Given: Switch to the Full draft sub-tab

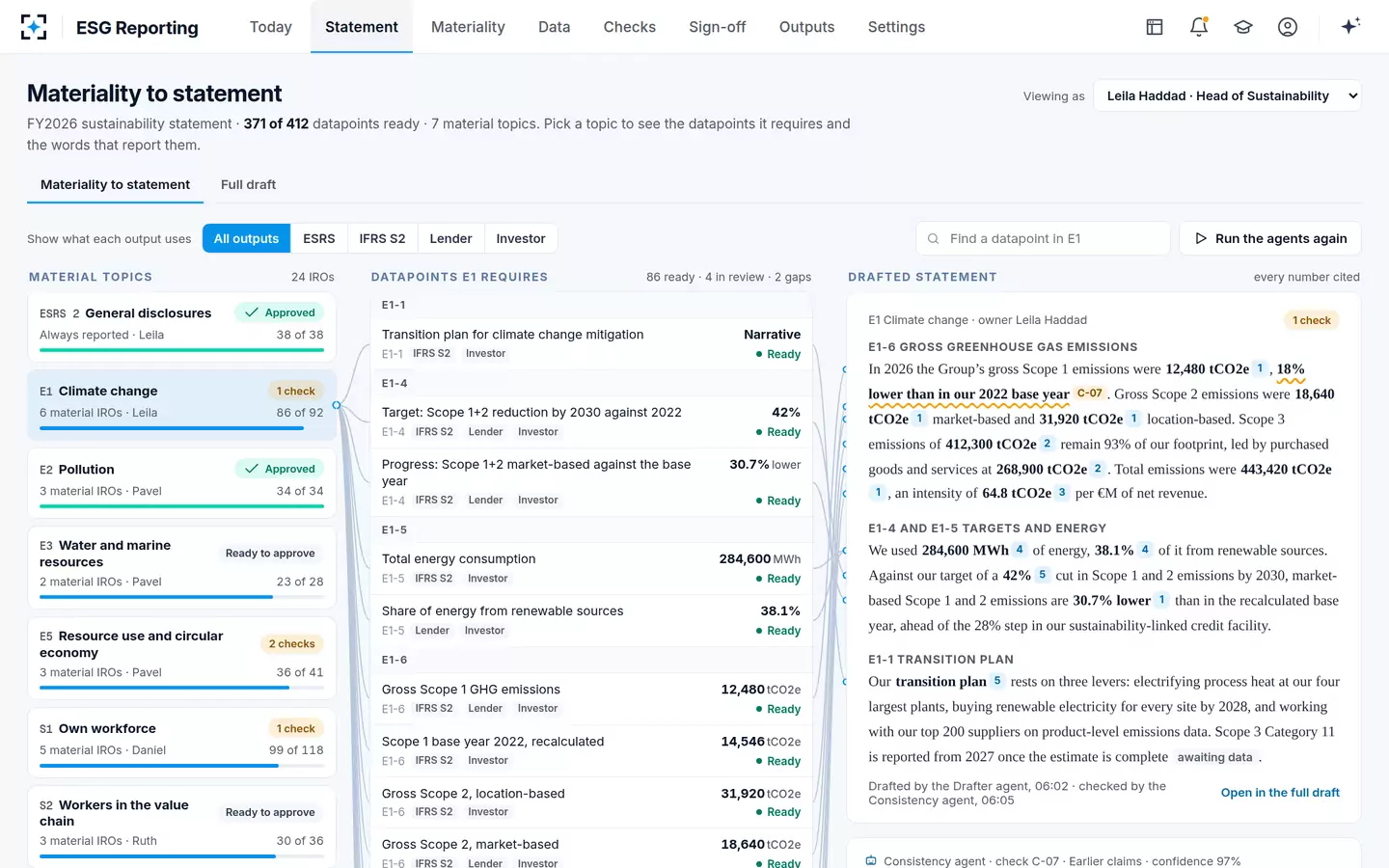Looking at the screenshot, I should point(248,184).
